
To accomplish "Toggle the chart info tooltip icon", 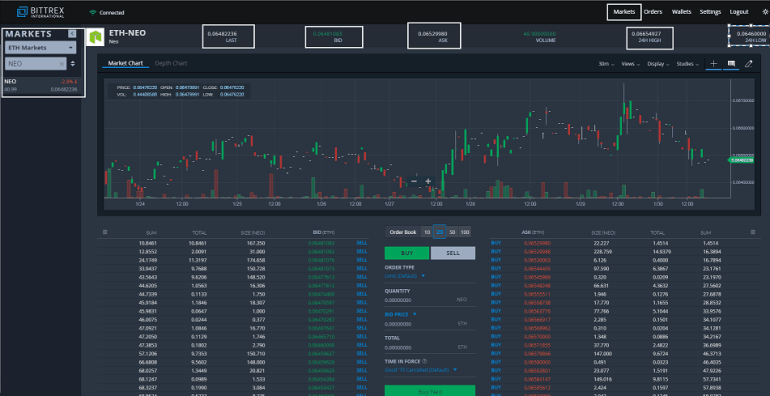I will [731, 64].
